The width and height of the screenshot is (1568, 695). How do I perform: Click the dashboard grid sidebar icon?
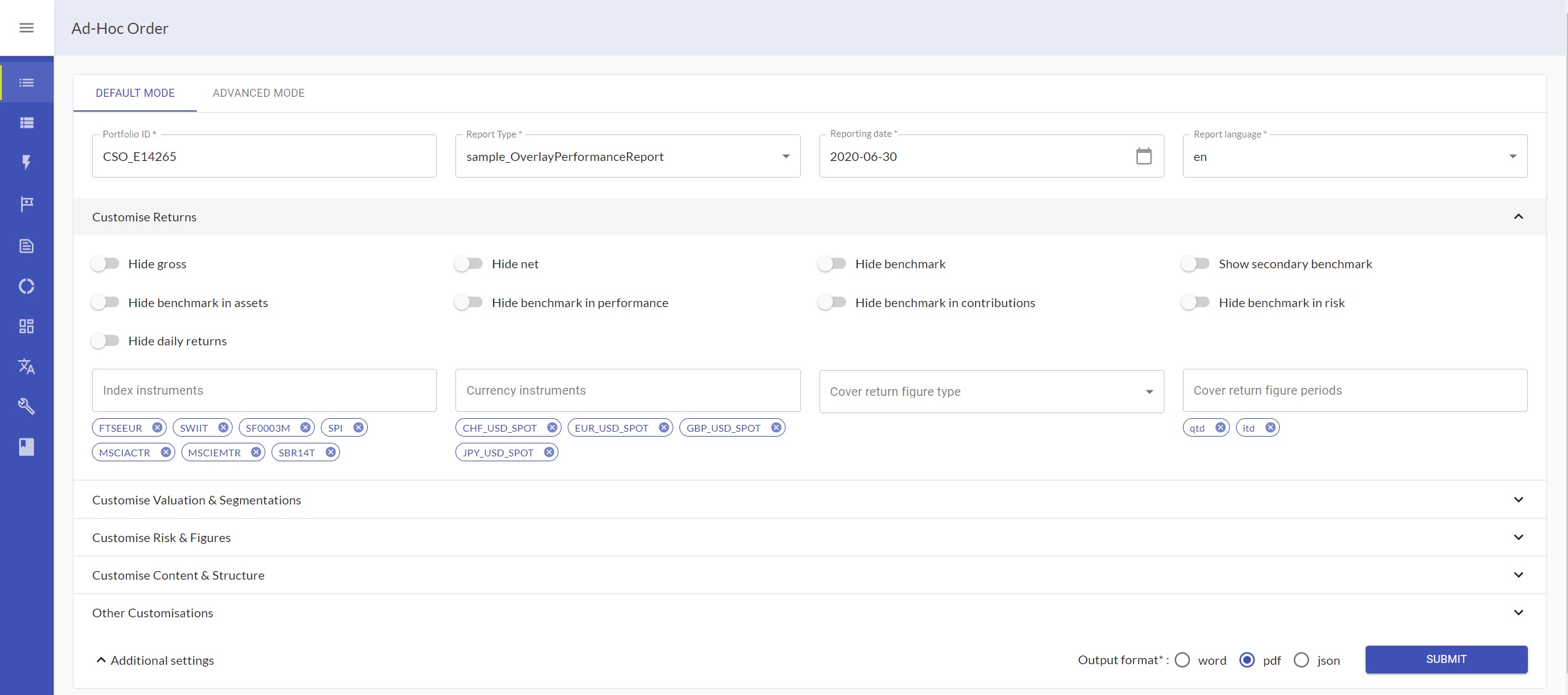pyautogui.click(x=27, y=326)
